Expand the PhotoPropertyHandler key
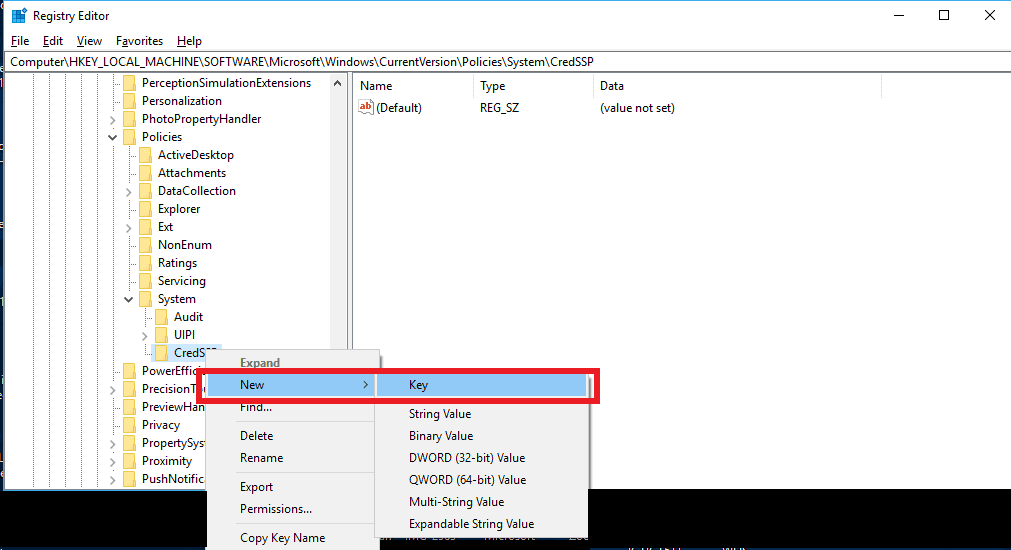This screenshot has width=1011, height=550. click(x=113, y=120)
